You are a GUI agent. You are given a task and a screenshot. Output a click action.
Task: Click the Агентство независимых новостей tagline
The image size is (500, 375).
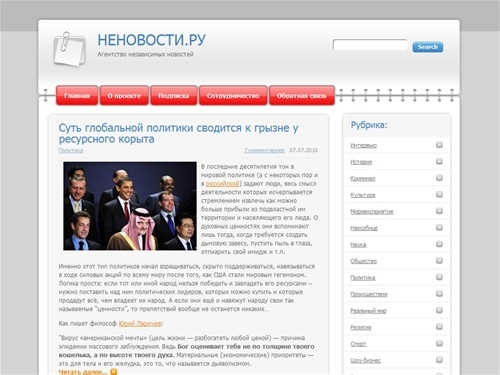tap(145, 54)
